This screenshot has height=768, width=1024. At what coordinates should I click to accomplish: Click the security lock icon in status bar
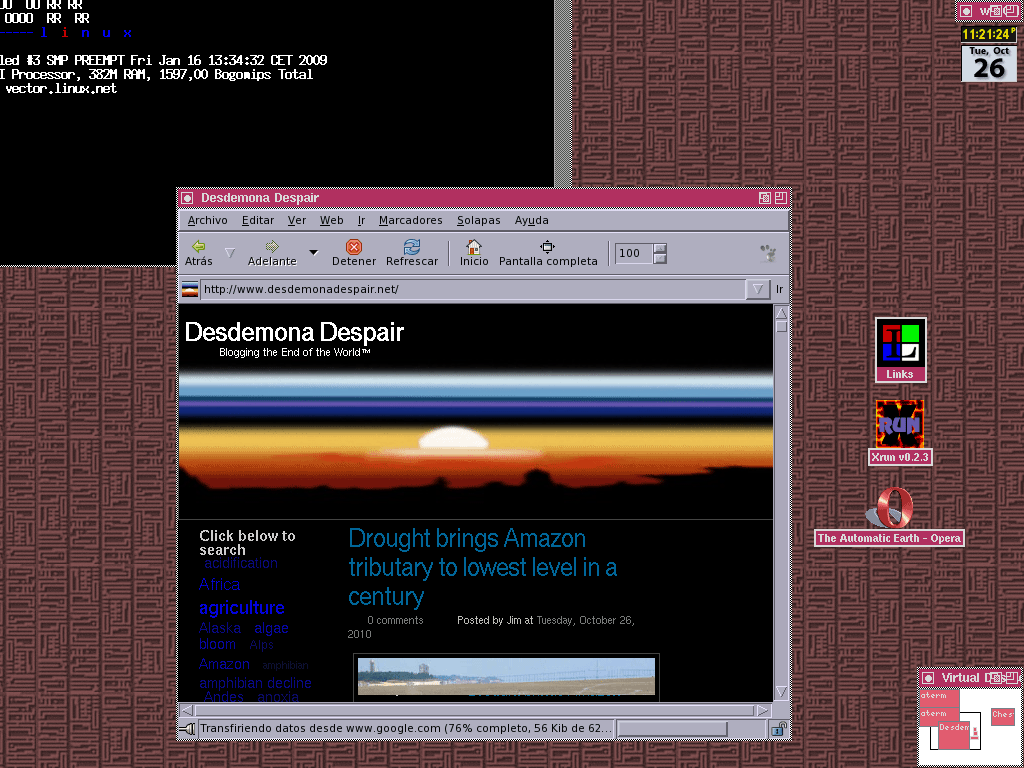point(778,730)
